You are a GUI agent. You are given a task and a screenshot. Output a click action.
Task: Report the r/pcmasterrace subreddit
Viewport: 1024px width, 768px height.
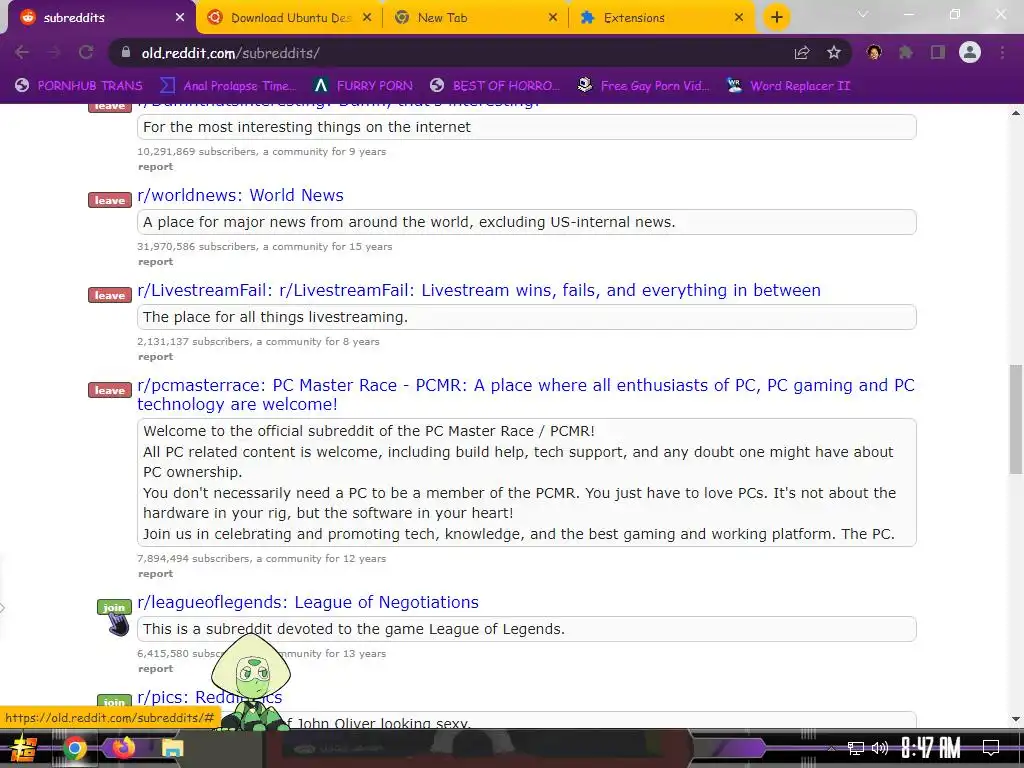[155, 573]
